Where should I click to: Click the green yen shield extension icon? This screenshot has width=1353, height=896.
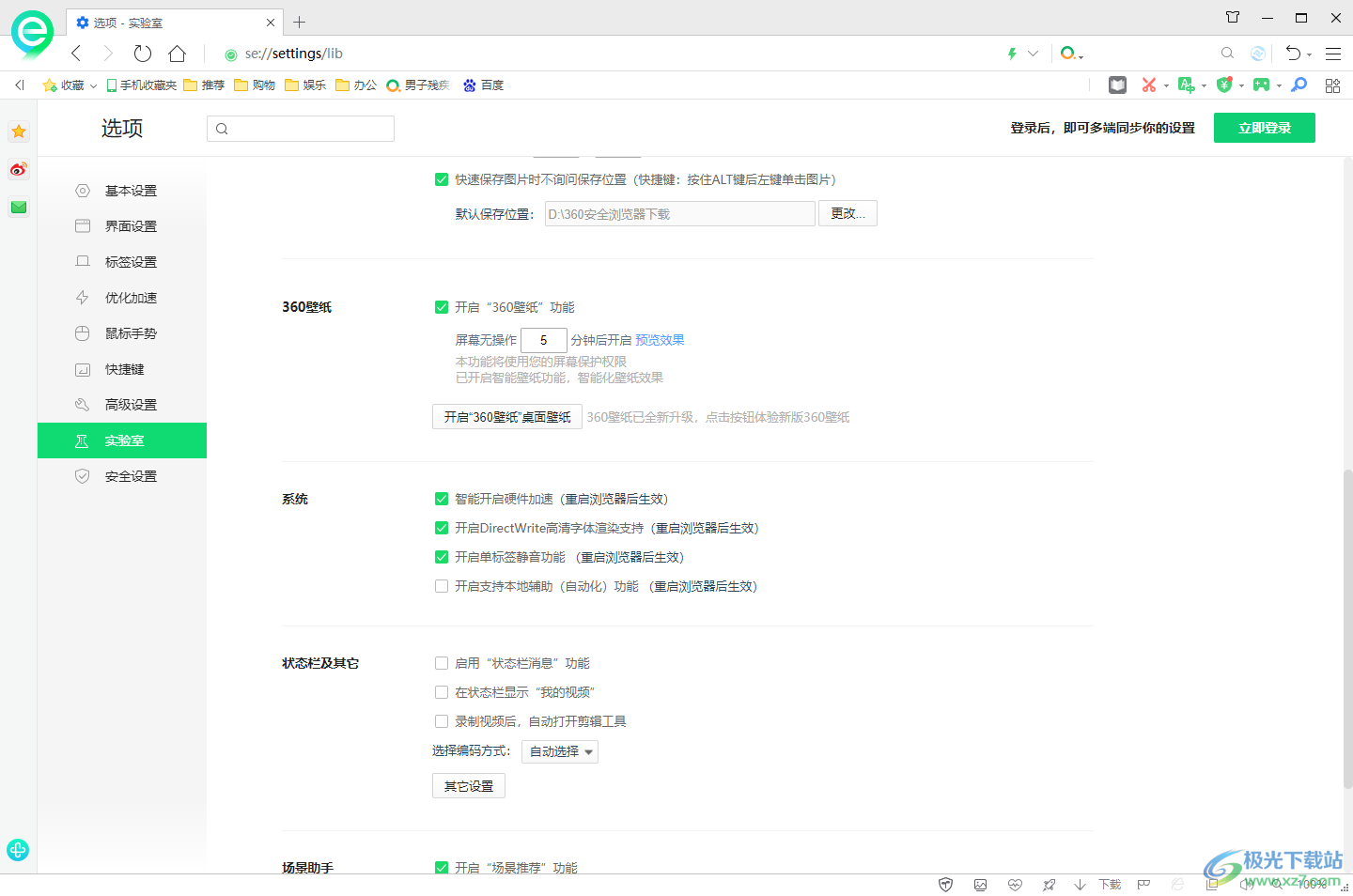1223,85
